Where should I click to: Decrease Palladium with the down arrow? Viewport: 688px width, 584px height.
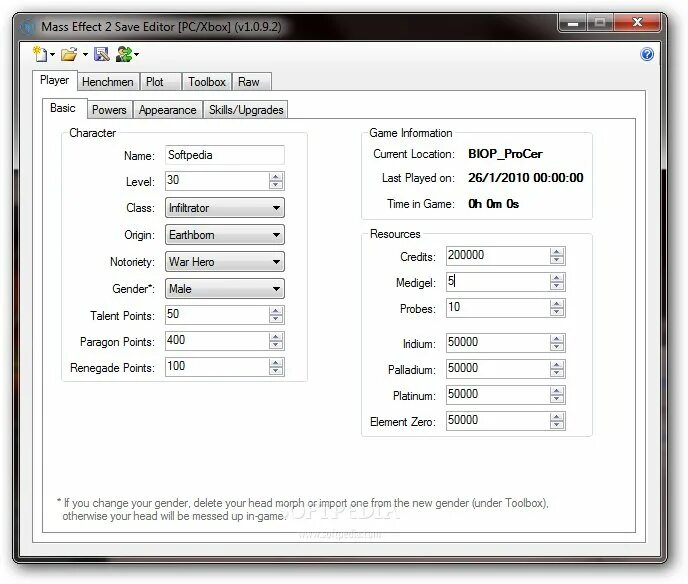coord(557,373)
